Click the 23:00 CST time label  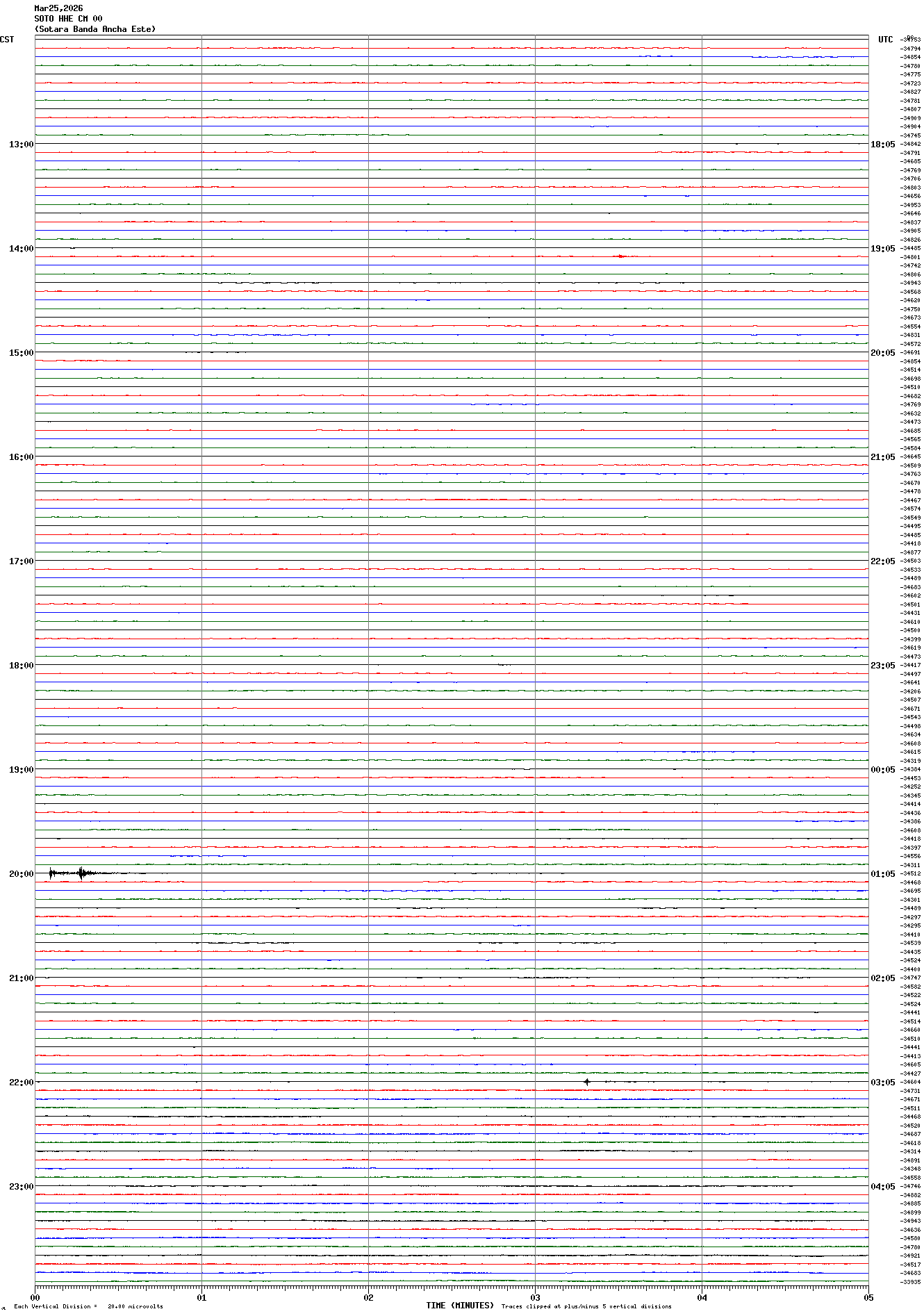pos(21,1187)
